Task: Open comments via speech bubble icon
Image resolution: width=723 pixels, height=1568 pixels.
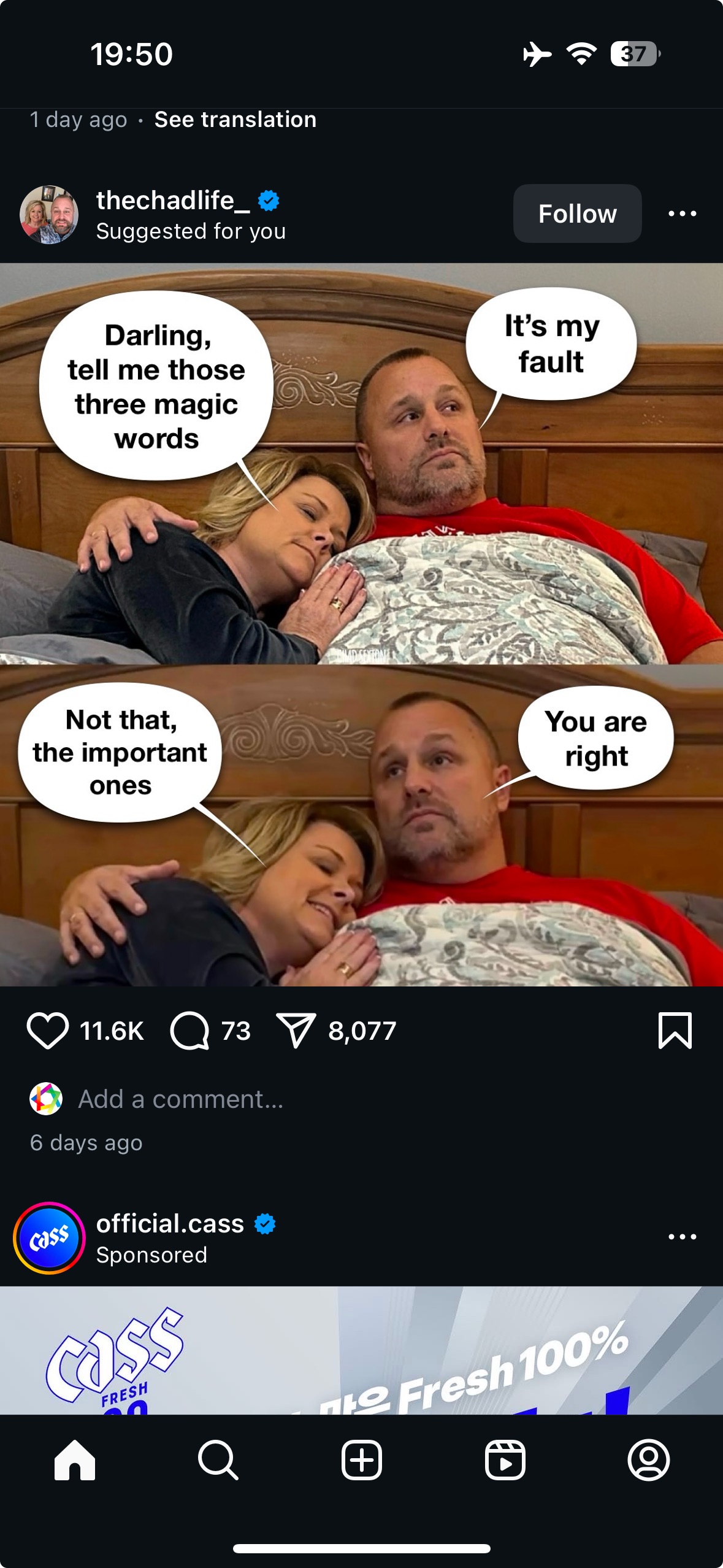Action: (x=189, y=1031)
